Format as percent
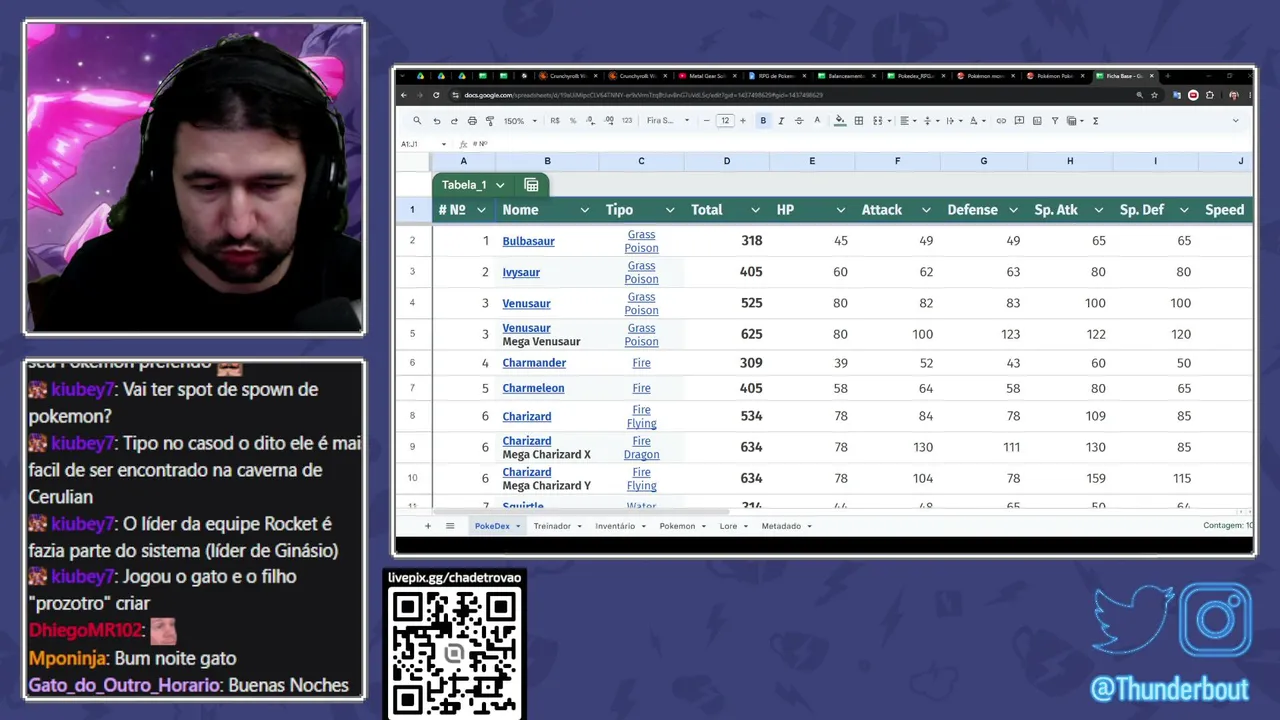Screen dimensions: 1280x720 tap(573, 121)
